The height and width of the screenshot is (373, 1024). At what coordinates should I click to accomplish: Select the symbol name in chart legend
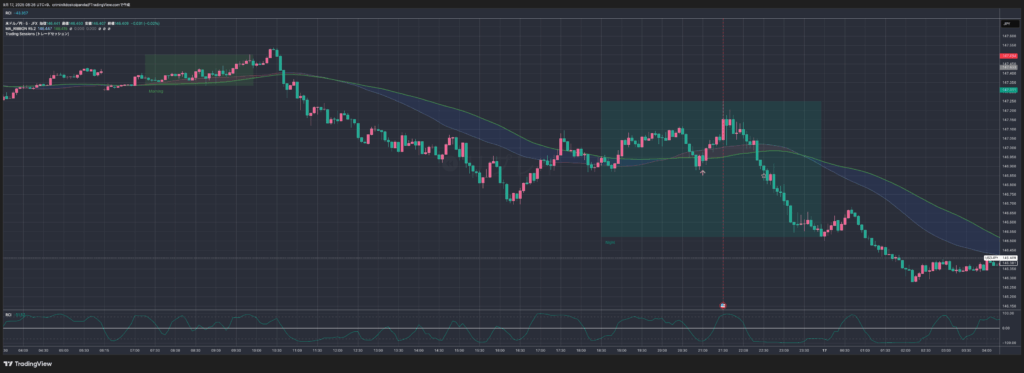[x=22, y=24]
